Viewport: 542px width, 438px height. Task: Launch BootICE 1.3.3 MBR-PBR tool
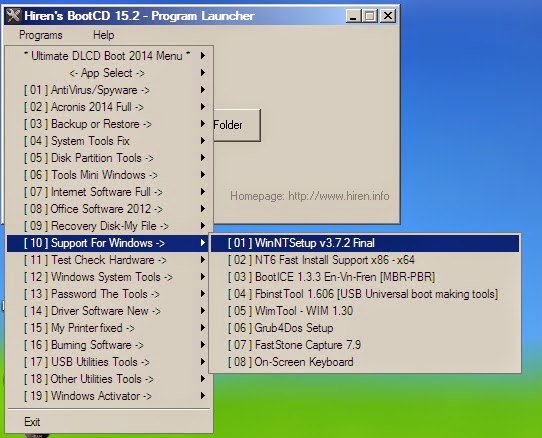365,277
